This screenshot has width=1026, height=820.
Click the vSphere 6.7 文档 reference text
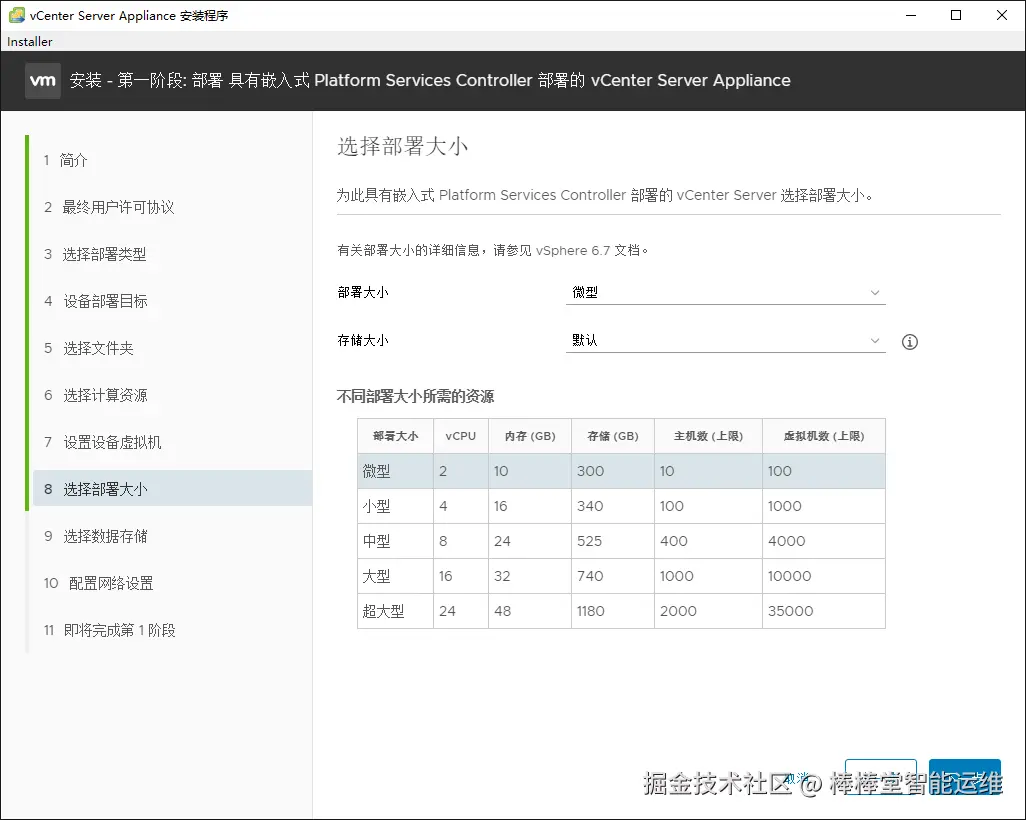click(588, 251)
